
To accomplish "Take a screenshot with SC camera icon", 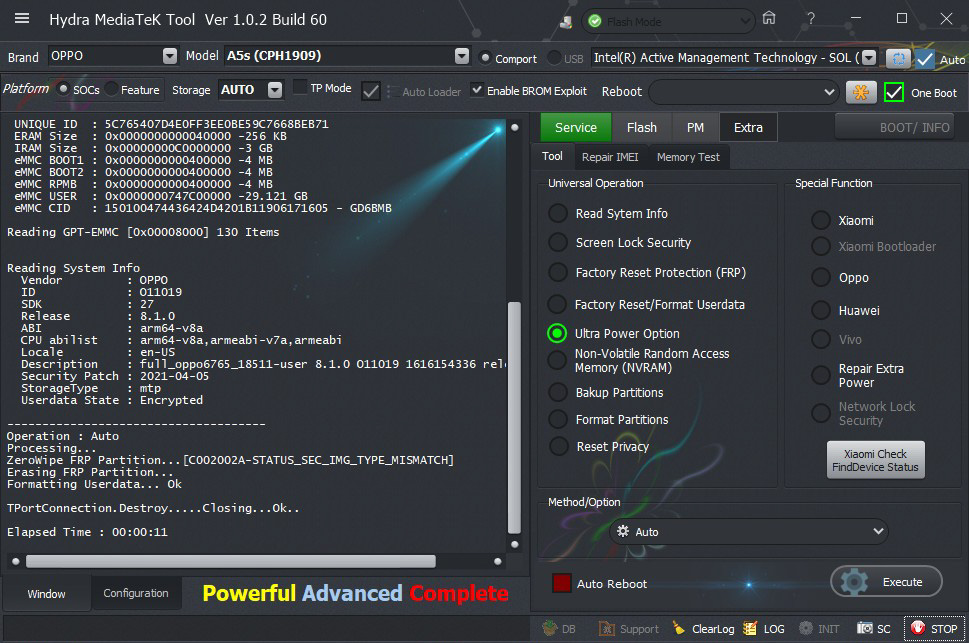I will click(x=866, y=628).
